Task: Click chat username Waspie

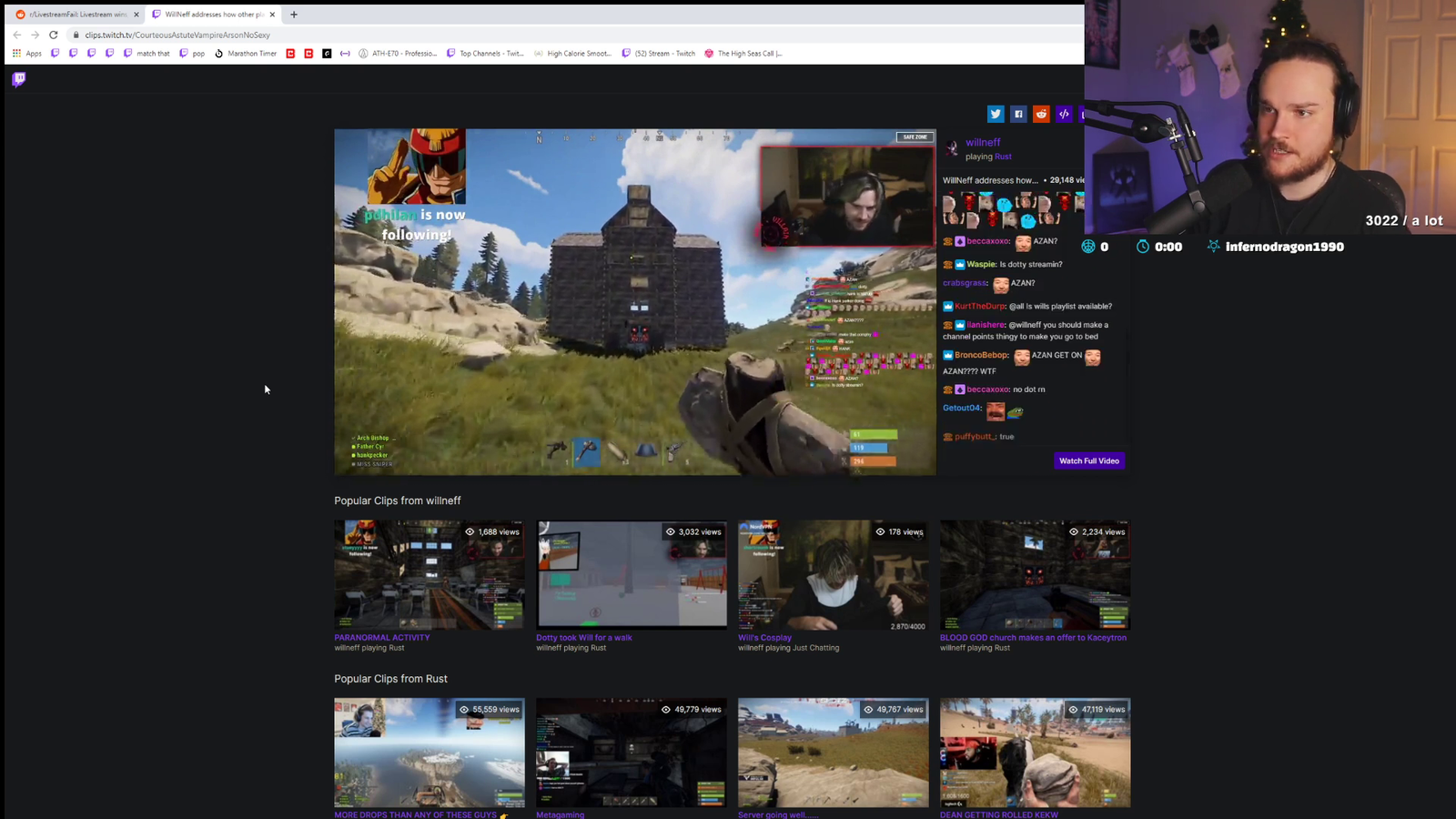Action: click(x=981, y=265)
